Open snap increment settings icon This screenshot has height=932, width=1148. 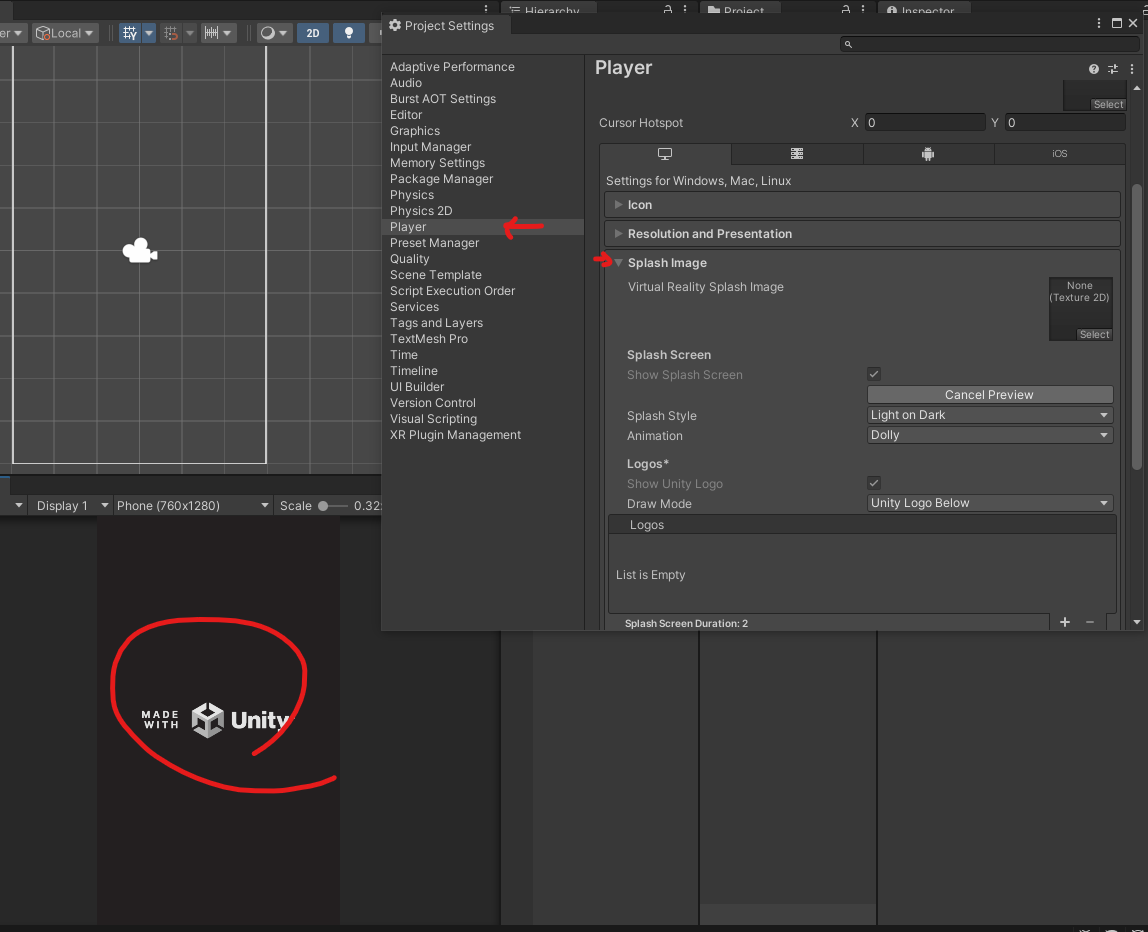point(212,33)
